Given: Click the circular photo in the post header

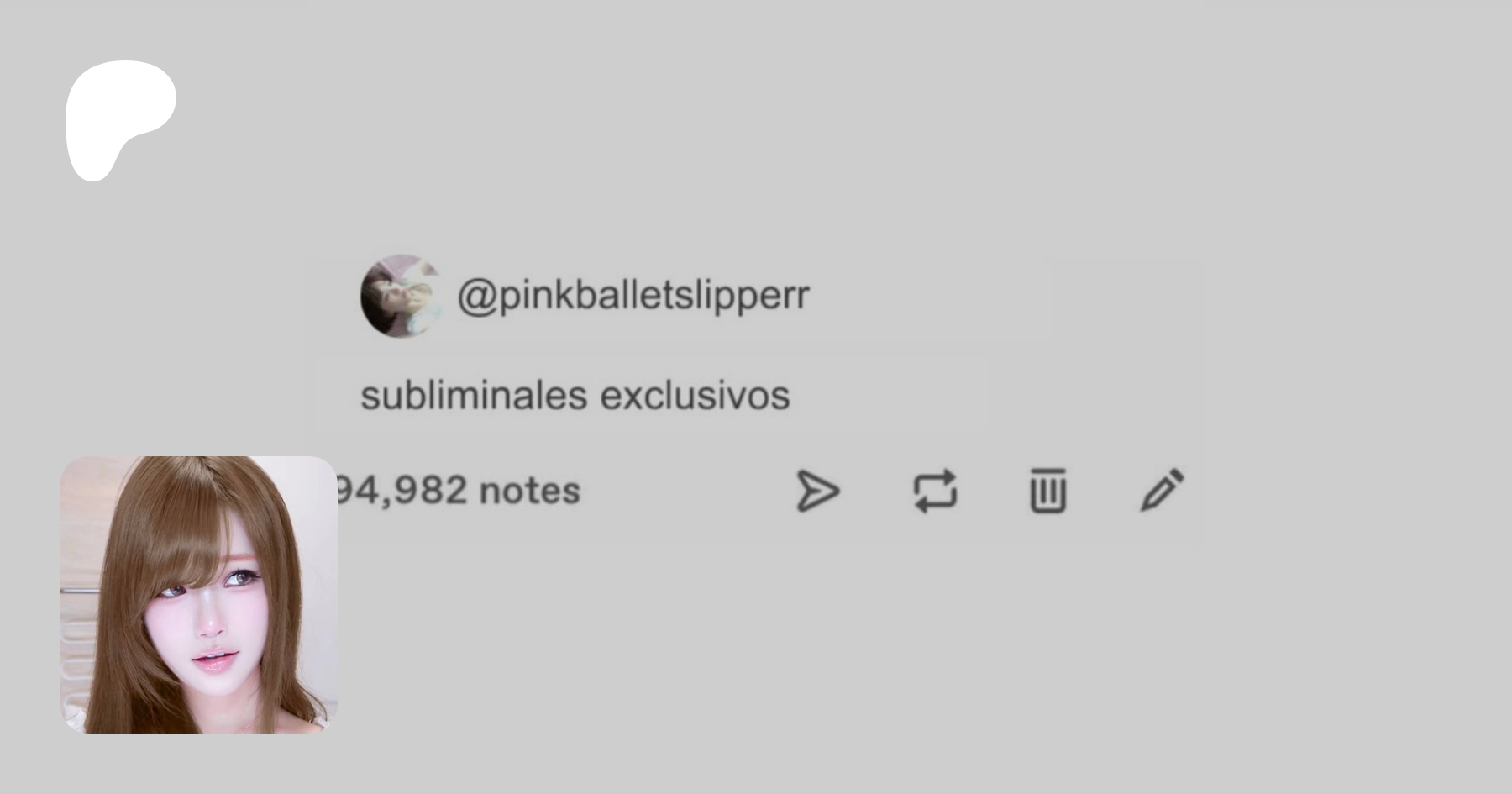Looking at the screenshot, I should (402, 297).
